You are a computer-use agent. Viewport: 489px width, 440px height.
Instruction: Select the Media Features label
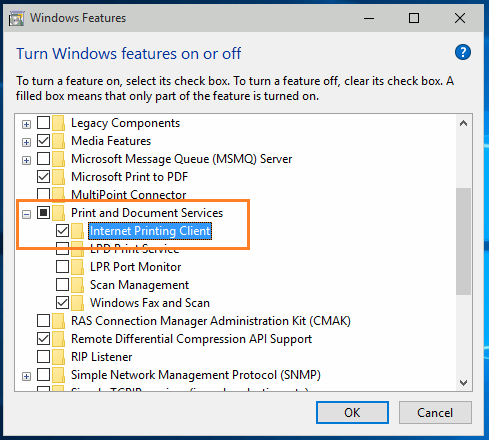click(x=111, y=141)
